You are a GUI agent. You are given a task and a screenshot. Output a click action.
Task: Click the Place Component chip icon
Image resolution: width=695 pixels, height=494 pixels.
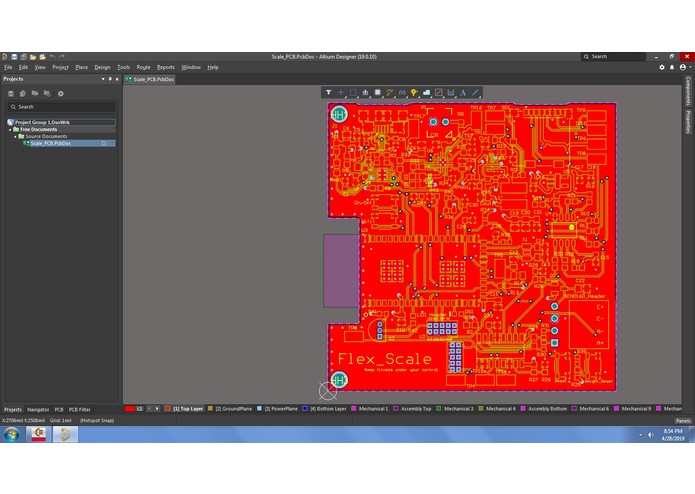coord(378,93)
